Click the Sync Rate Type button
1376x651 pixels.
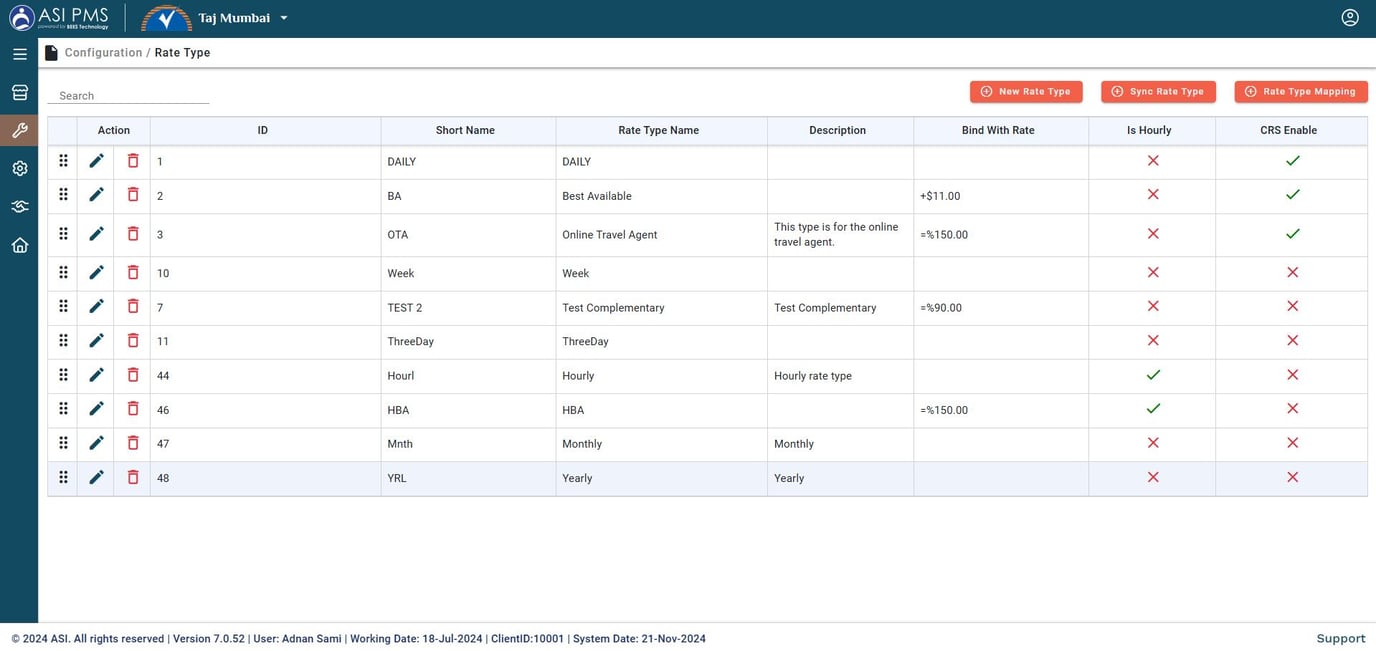pyautogui.click(x=1158, y=91)
